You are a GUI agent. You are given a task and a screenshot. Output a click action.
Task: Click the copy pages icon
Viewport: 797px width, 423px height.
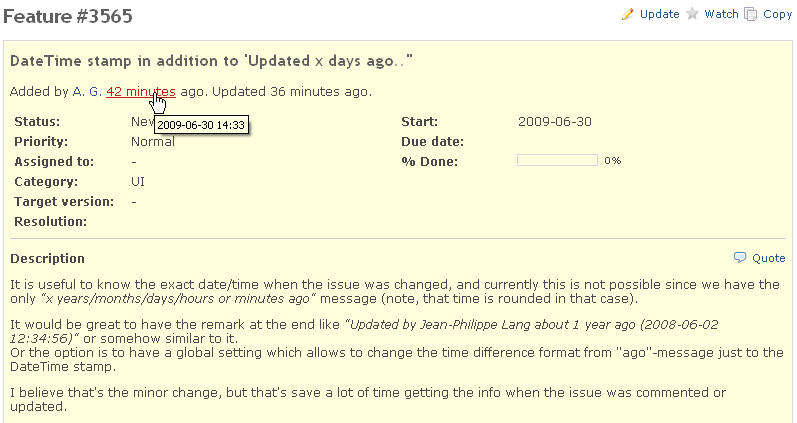point(751,14)
